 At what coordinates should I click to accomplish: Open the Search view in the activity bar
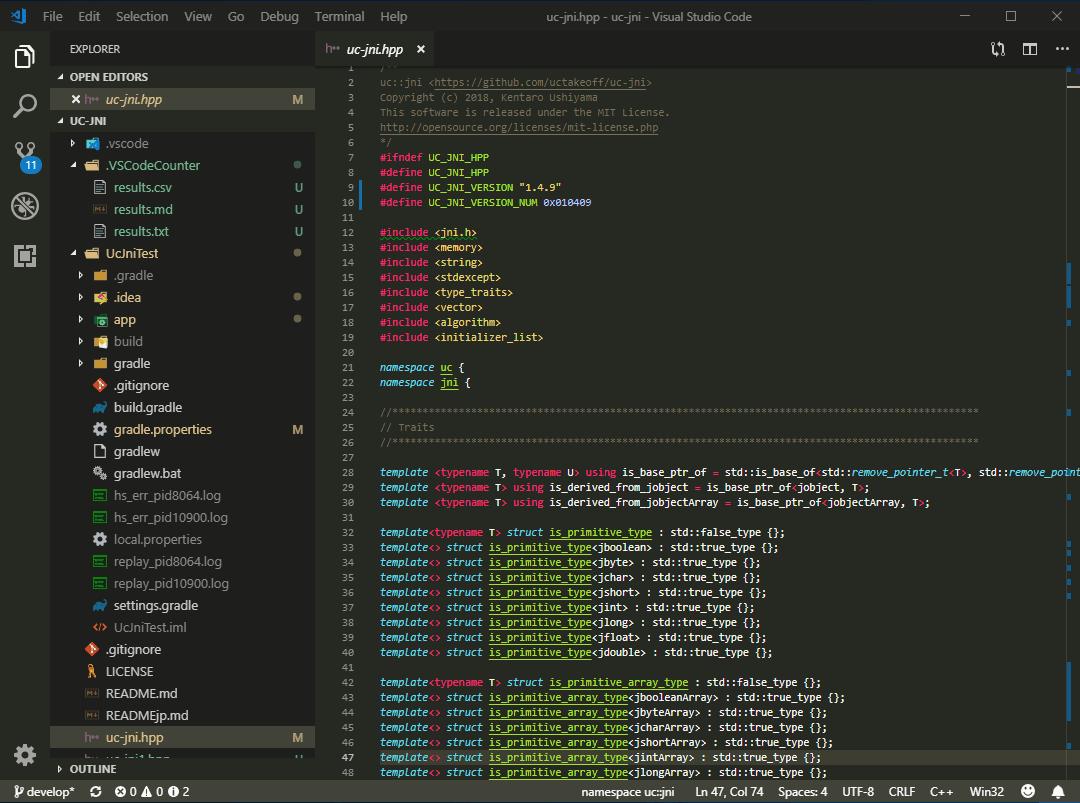[x=24, y=103]
